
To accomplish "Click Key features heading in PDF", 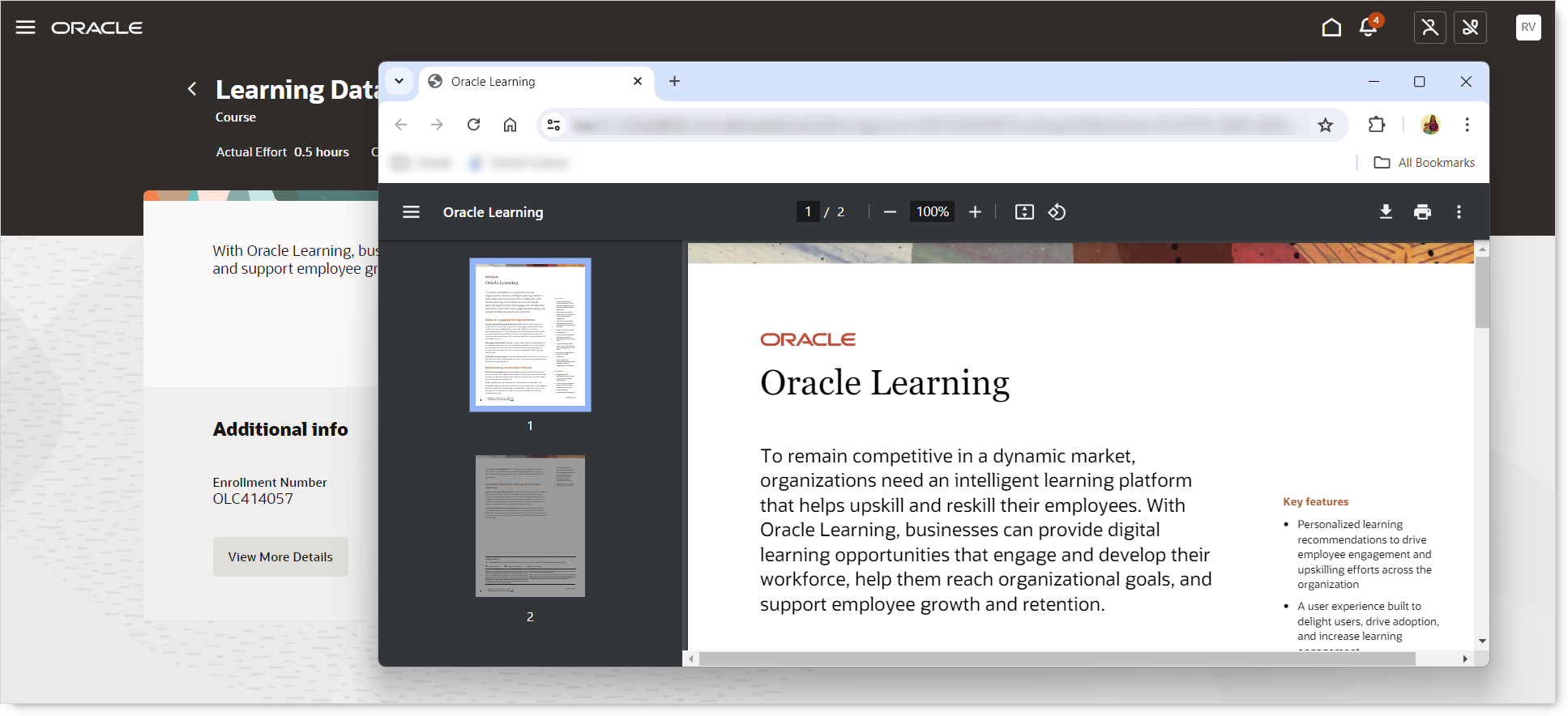I will tap(1316, 502).
